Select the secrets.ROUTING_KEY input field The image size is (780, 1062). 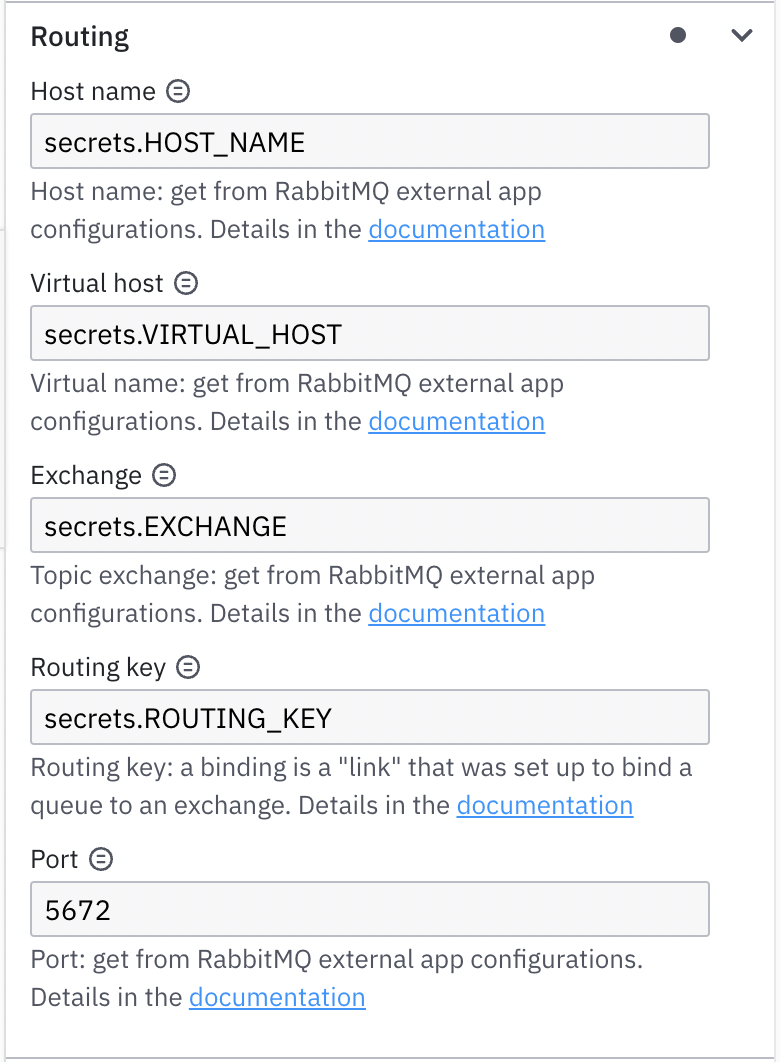pyautogui.click(x=369, y=717)
